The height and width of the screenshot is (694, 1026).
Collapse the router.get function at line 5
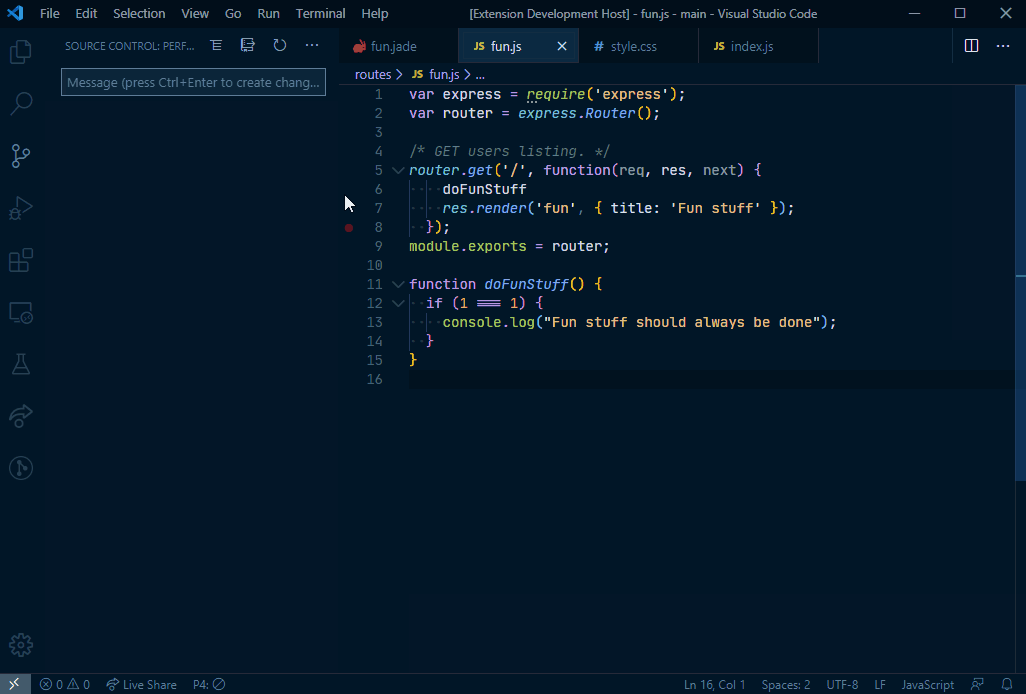[397, 169]
